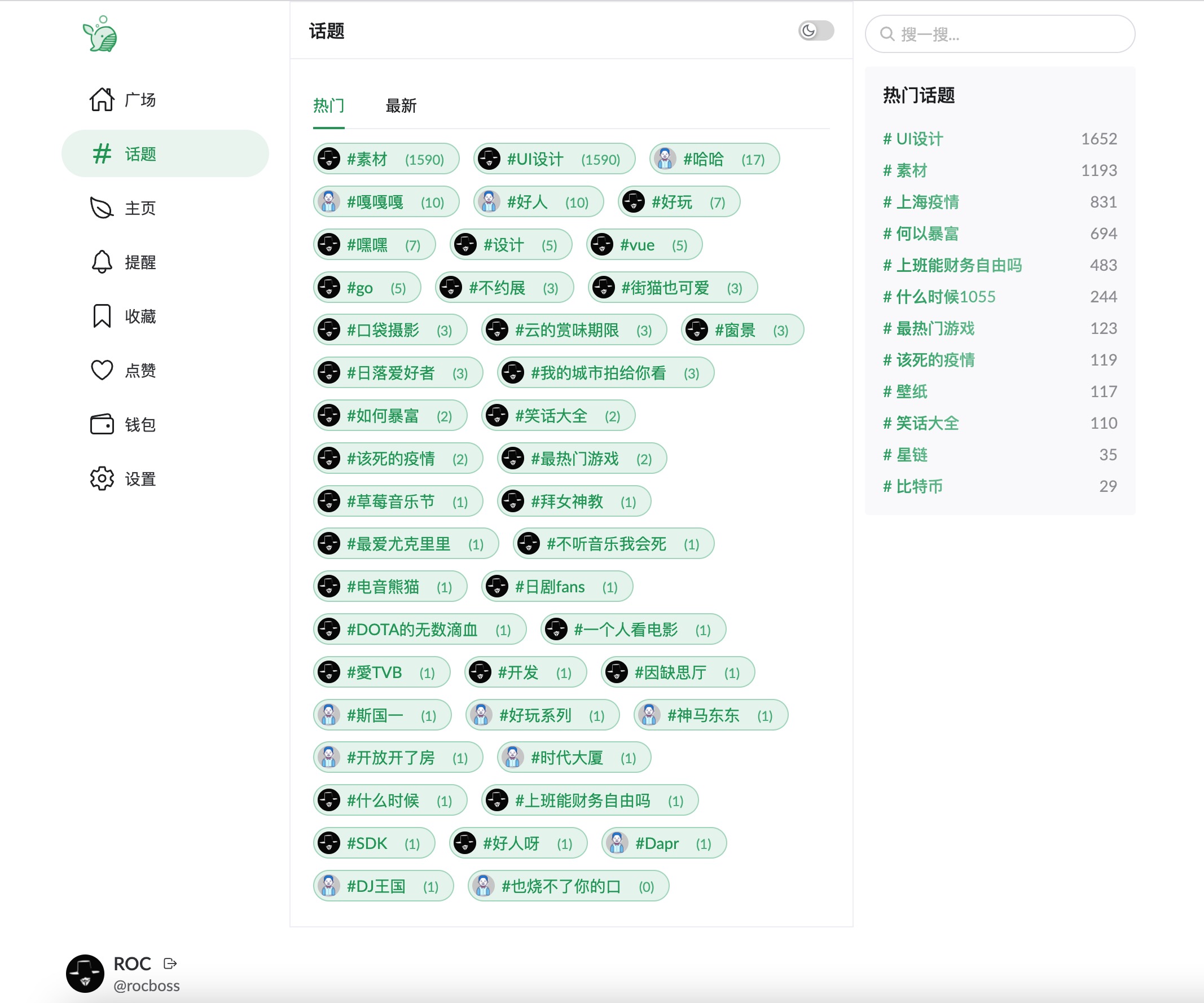Viewport: 1204px width, 1003px height.
Task: Open 钱包 wallet icon
Action: point(102,424)
